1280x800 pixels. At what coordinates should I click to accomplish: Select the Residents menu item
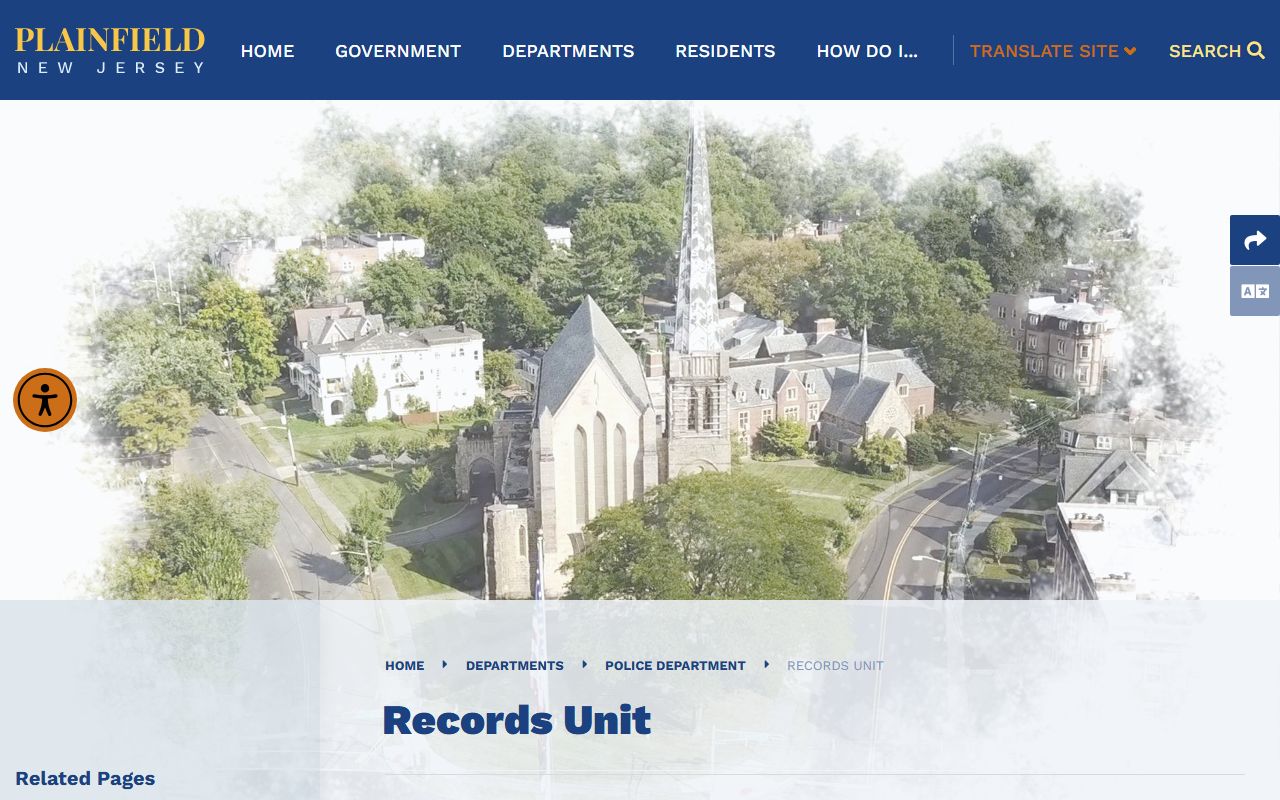point(725,51)
